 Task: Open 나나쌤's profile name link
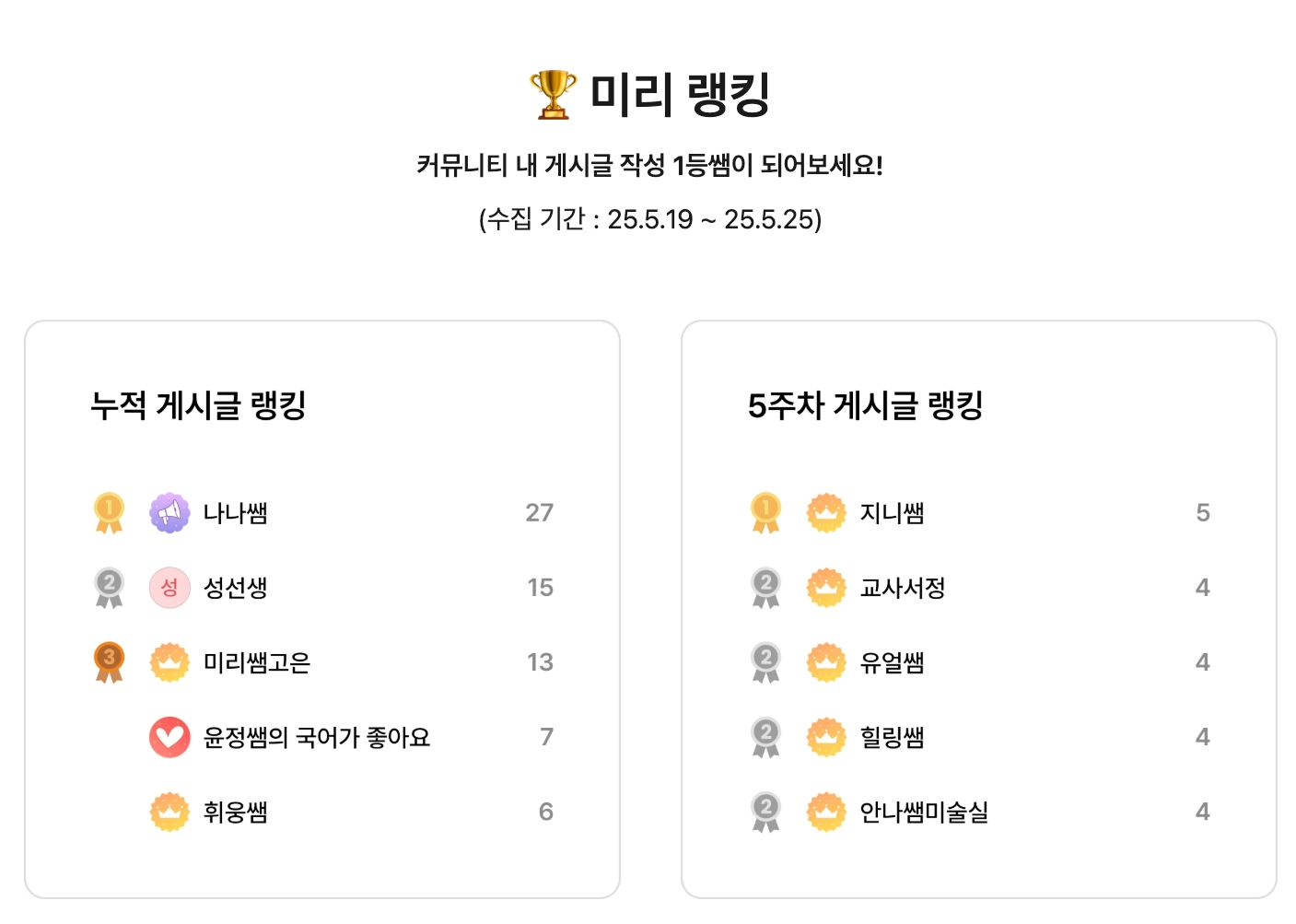pyautogui.click(x=236, y=513)
